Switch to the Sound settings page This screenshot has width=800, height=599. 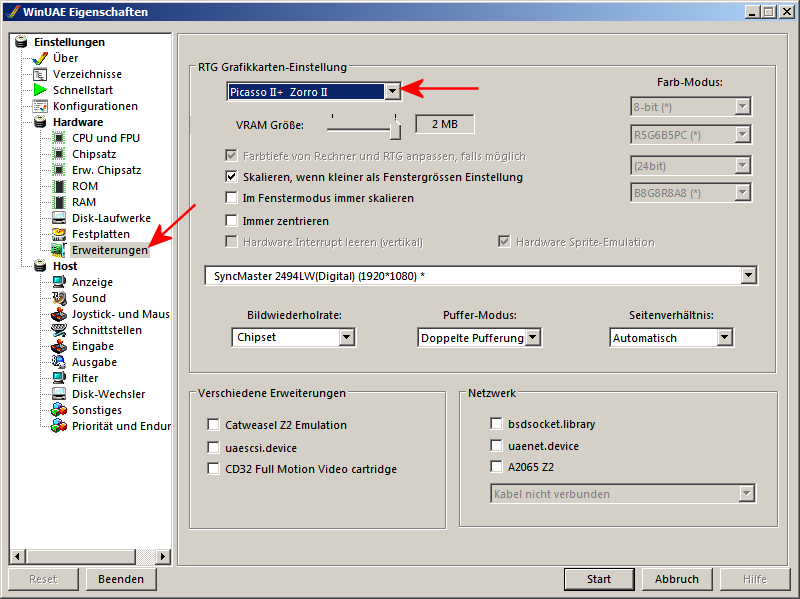pos(89,298)
